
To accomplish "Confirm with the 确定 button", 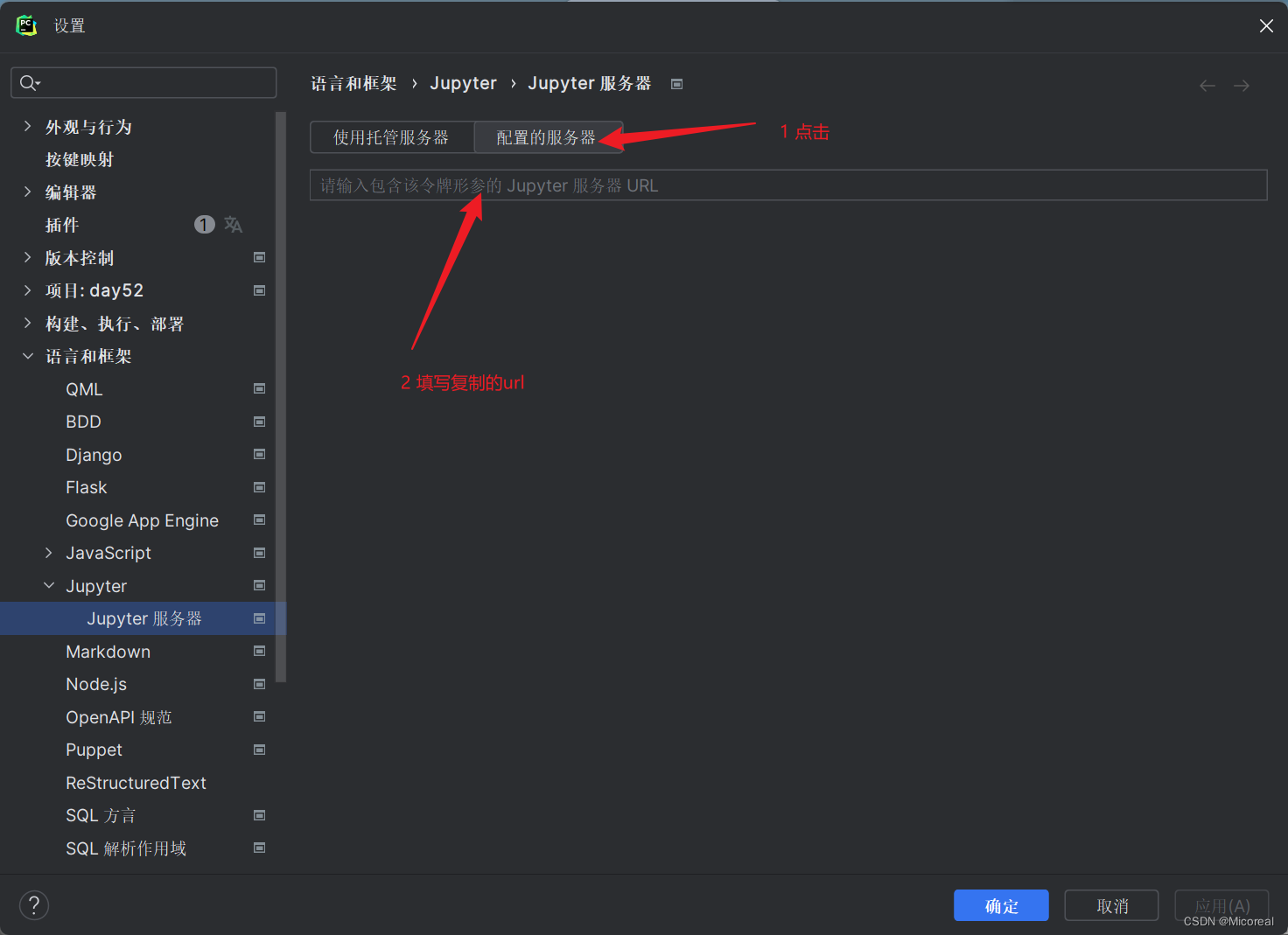I will (x=1001, y=905).
